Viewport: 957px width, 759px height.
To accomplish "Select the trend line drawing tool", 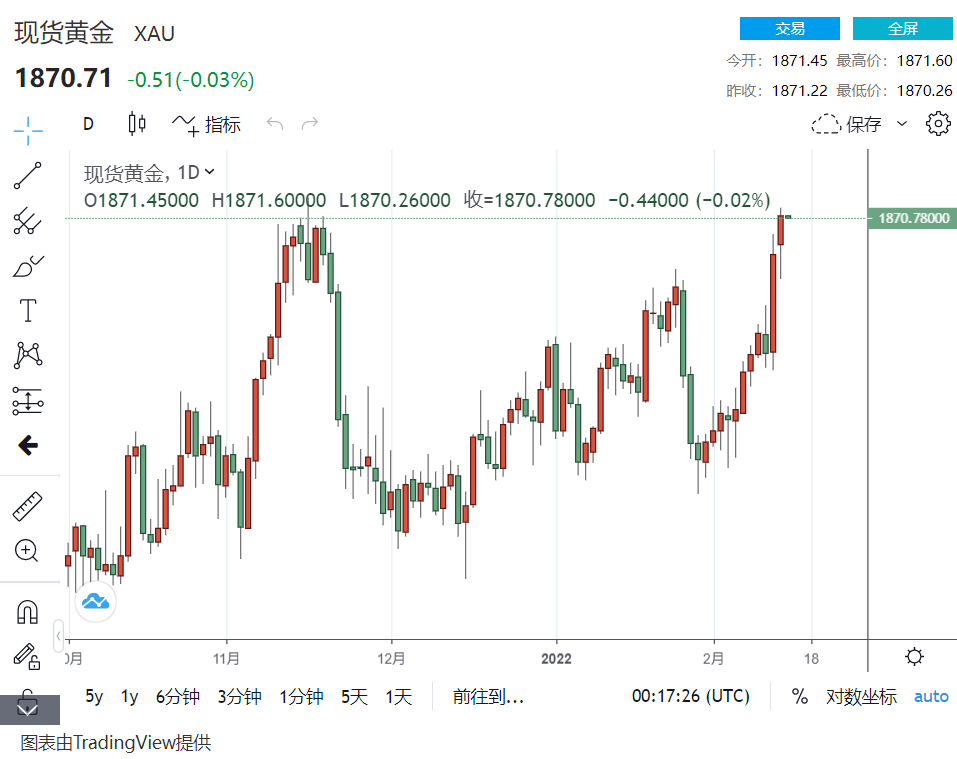I will click(28, 175).
